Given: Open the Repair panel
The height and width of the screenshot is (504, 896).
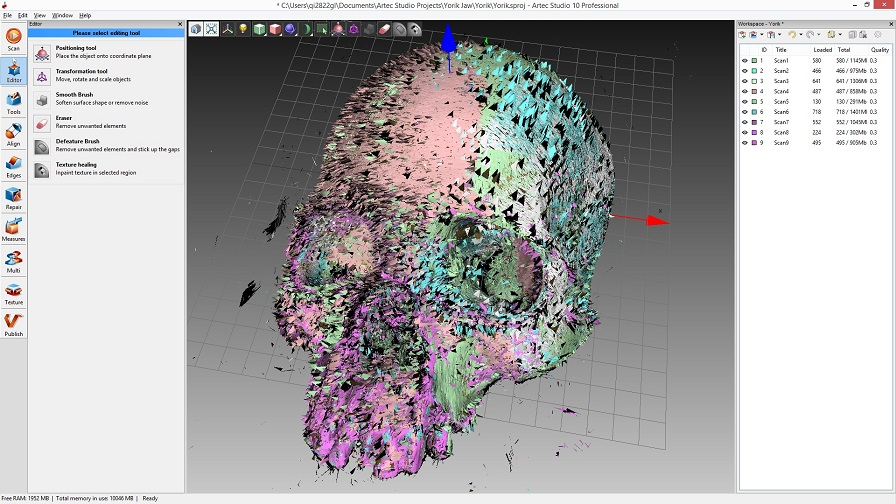Looking at the screenshot, I should [14, 199].
